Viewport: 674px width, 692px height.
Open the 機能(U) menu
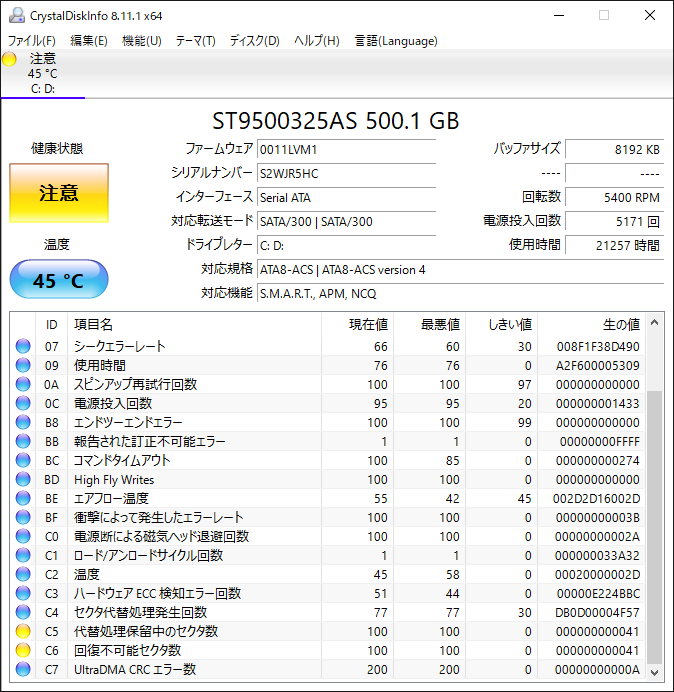pos(142,41)
